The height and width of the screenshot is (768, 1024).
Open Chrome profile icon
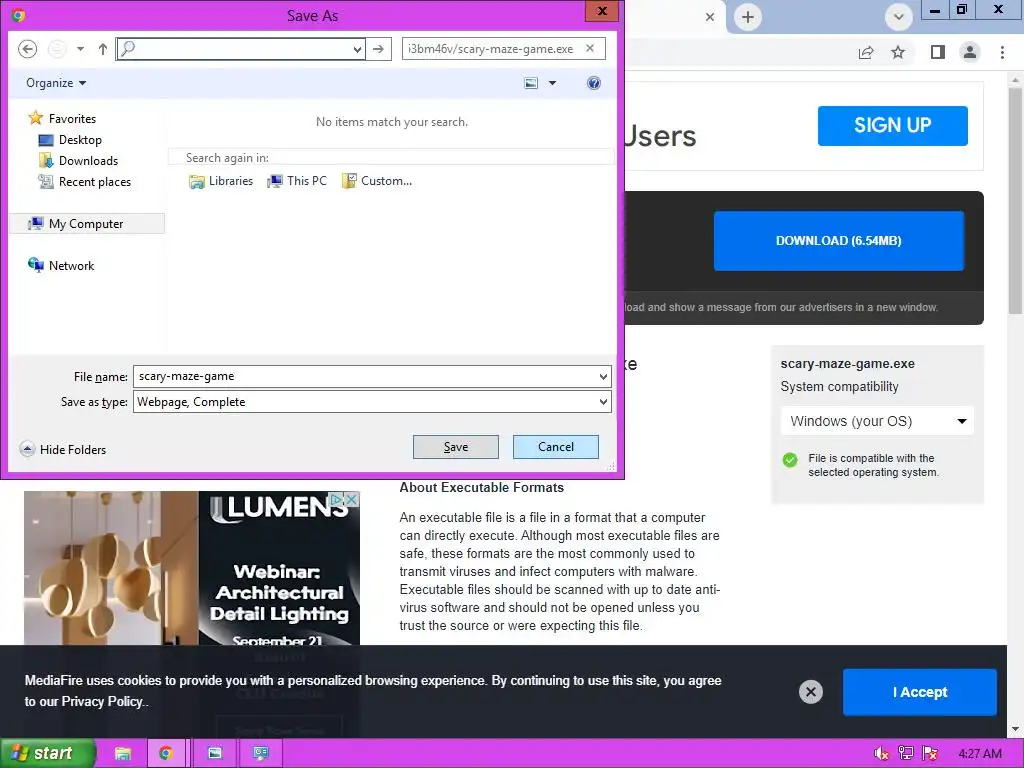(970, 52)
